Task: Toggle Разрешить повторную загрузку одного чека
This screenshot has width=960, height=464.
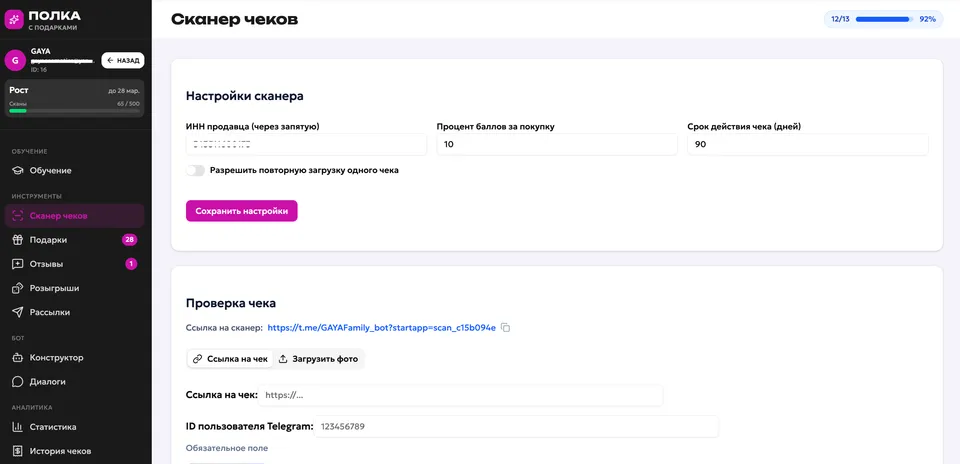Action: pos(195,171)
